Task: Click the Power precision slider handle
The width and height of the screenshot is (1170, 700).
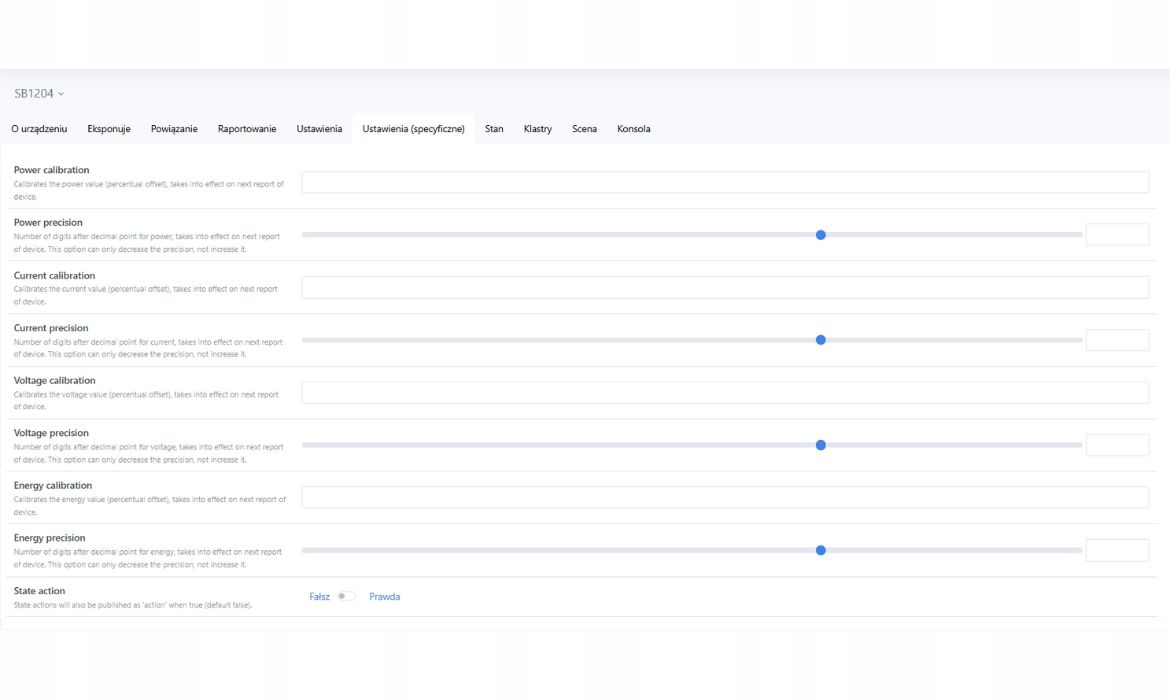Action: 820,235
